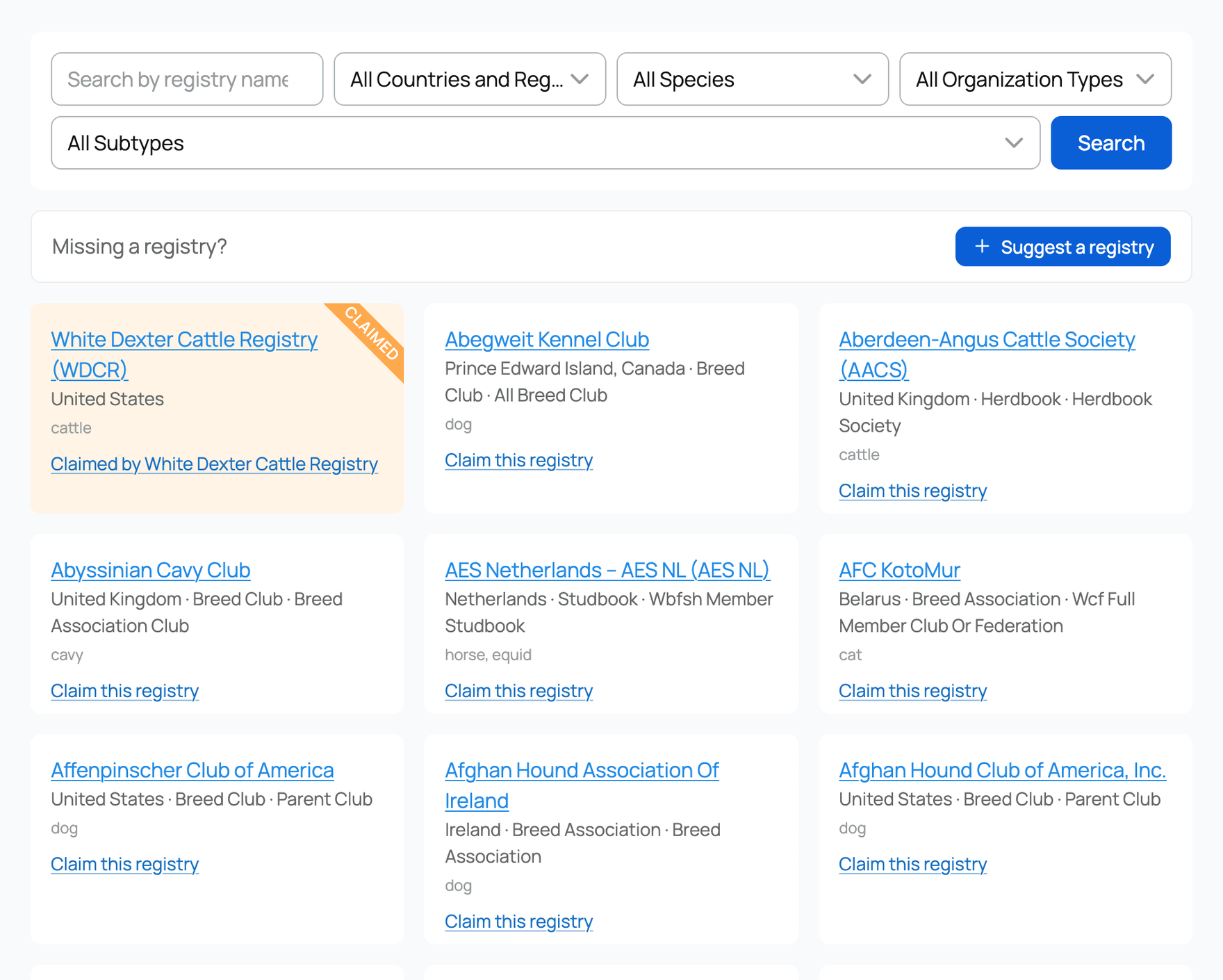The image size is (1223, 980).
Task: Click 'United Kingdom · Herdbook' description text
Action: click(949, 399)
